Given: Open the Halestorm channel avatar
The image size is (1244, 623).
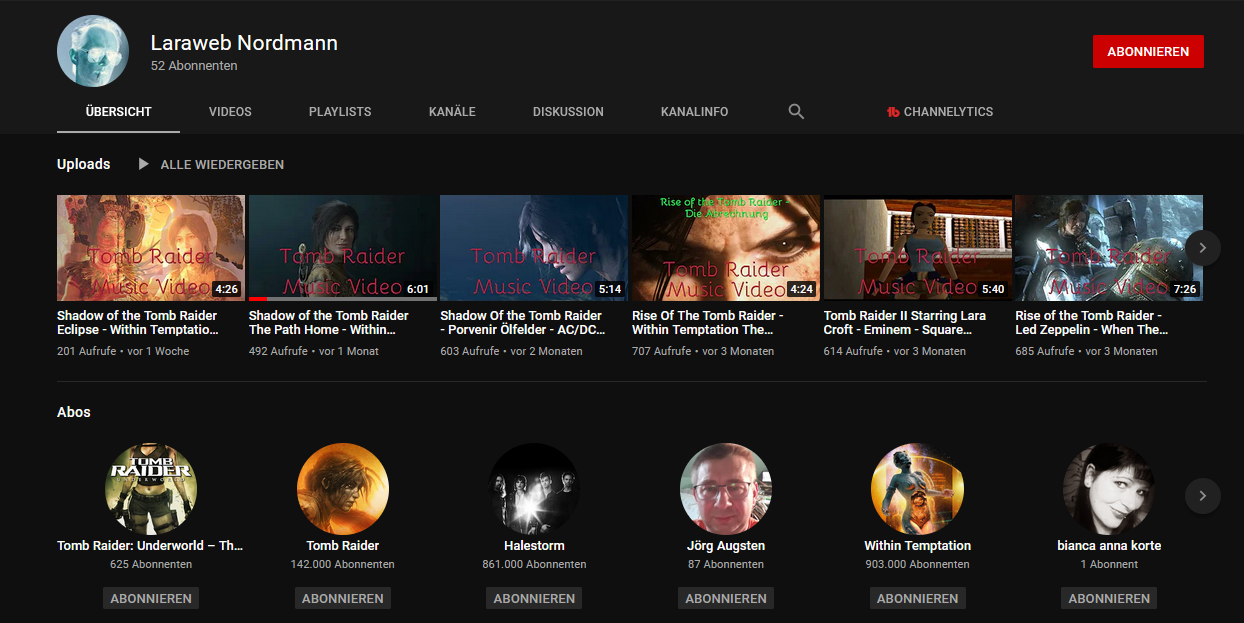Looking at the screenshot, I should click(534, 490).
